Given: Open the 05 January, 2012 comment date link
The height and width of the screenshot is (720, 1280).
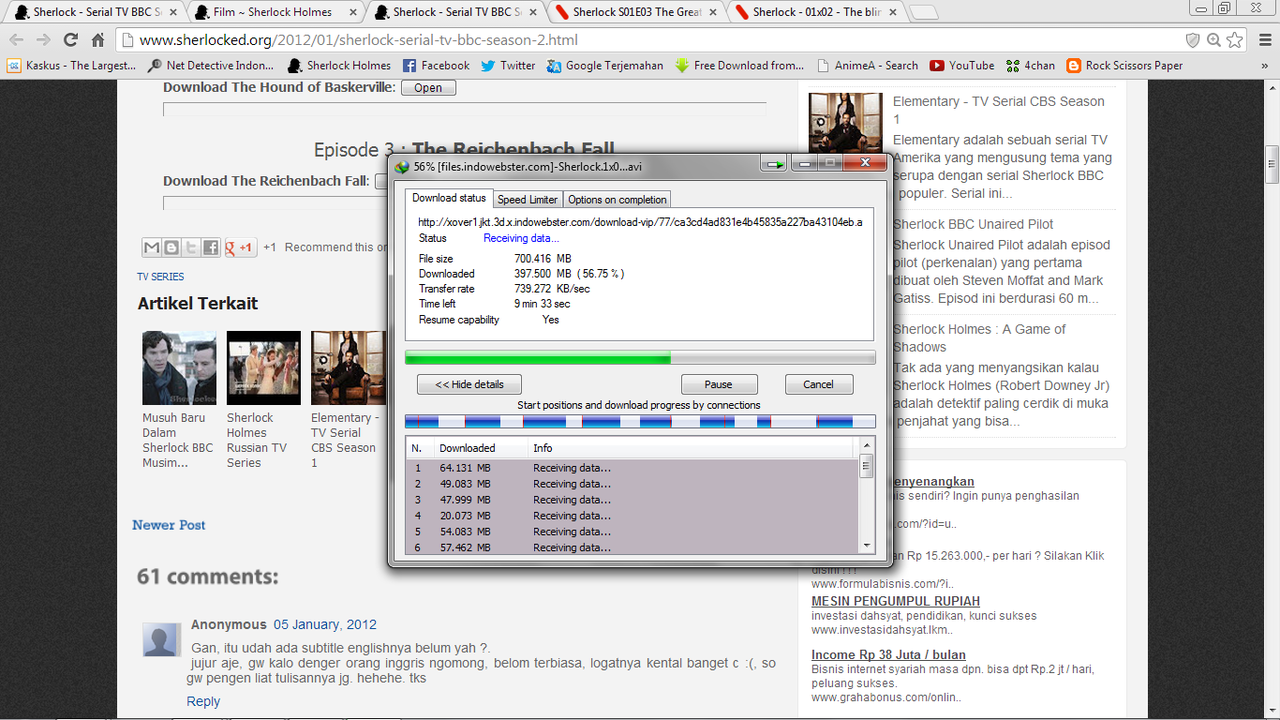Looking at the screenshot, I should pyautogui.click(x=325, y=624).
